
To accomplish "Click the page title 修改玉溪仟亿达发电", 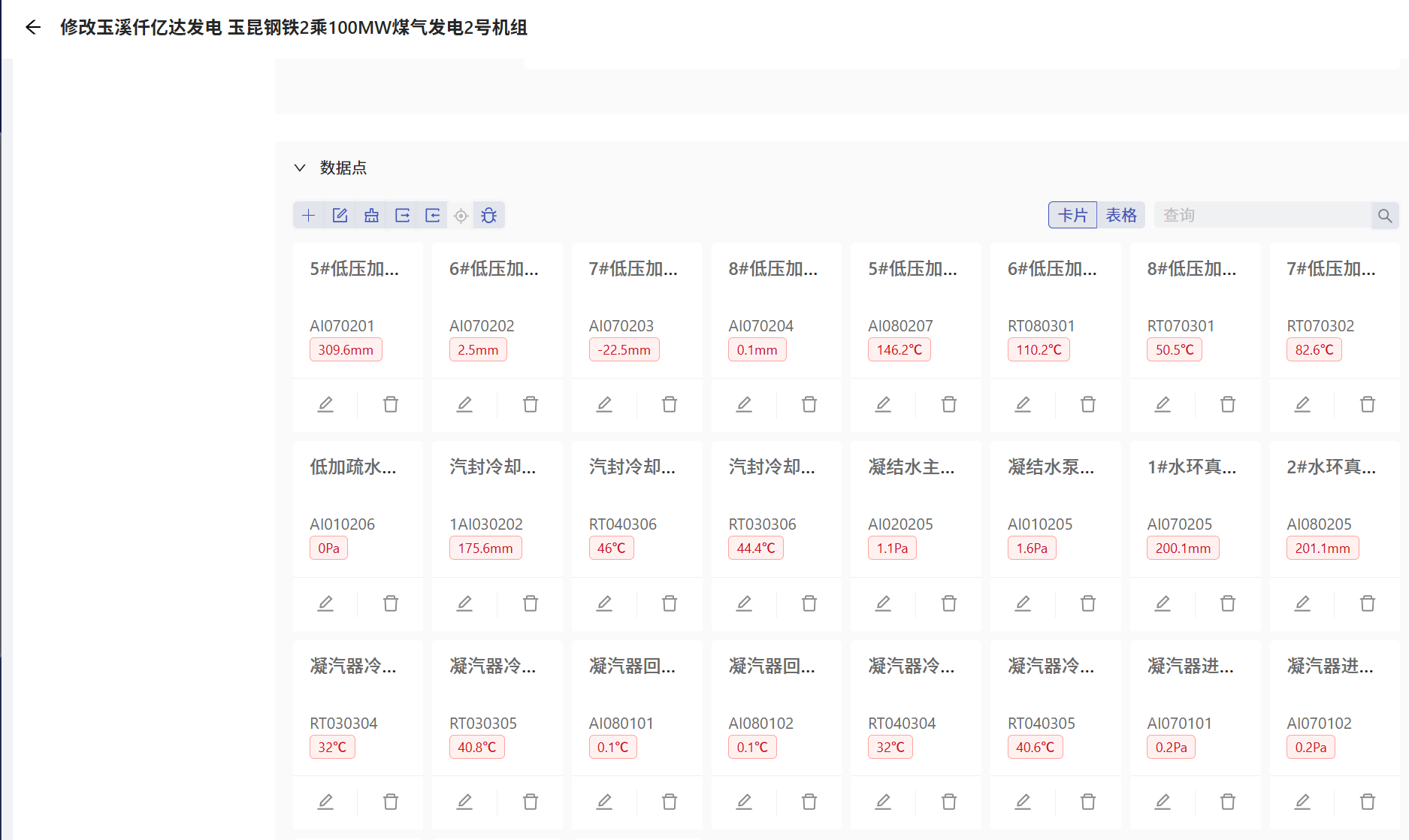I will coord(294,28).
